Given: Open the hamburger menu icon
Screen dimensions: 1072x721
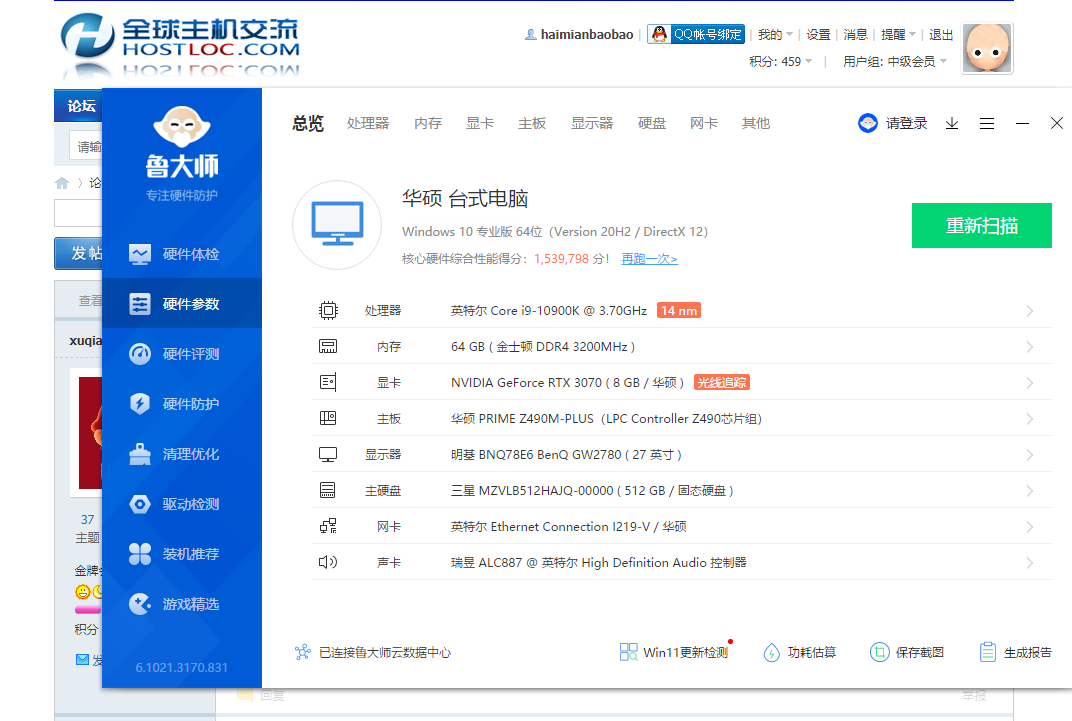Looking at the screenshot, I should [x=987, y=123].
